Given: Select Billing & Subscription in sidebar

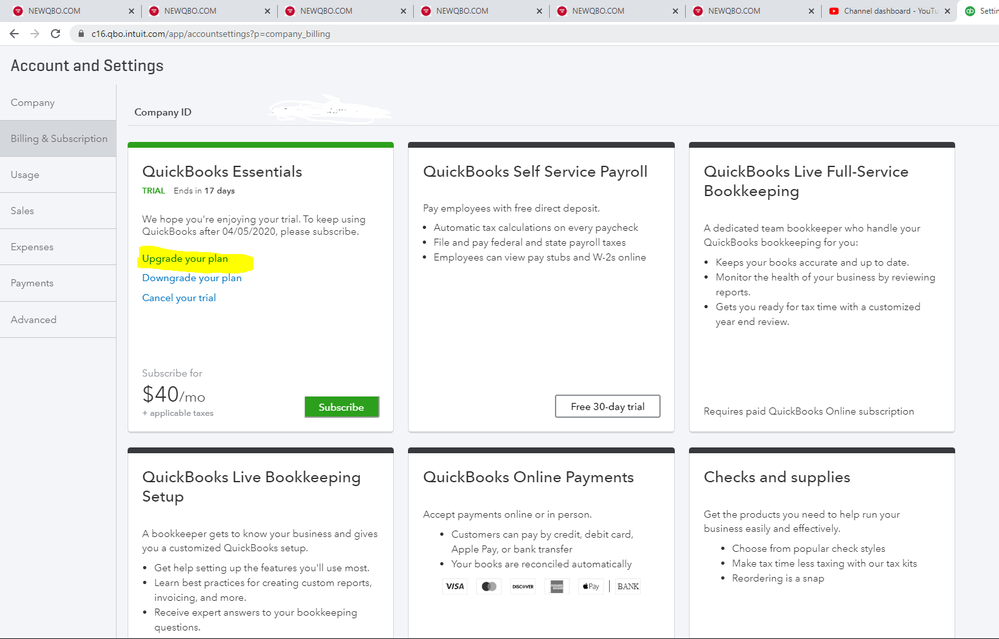Looking at the screenshot, I should click(58, 138).
